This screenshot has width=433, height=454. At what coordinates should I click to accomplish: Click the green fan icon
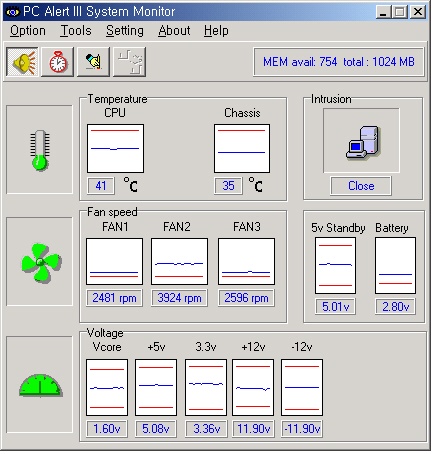(41, 262)
